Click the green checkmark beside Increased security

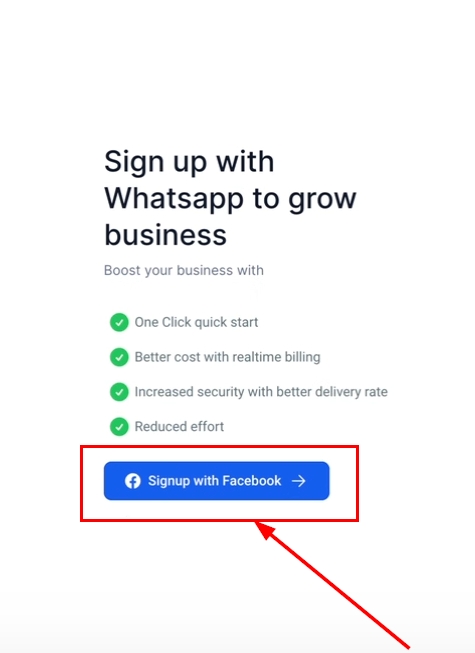(x=119, y=392)
